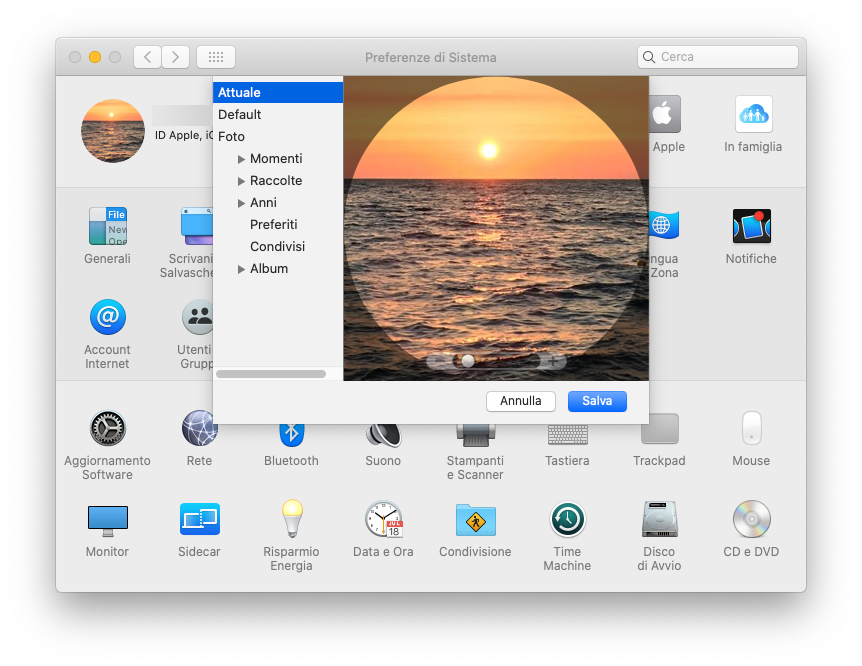Click the Annulla button
Image resolution: width=862 pixels, height=666 pixels.
(x=521, y=401)
